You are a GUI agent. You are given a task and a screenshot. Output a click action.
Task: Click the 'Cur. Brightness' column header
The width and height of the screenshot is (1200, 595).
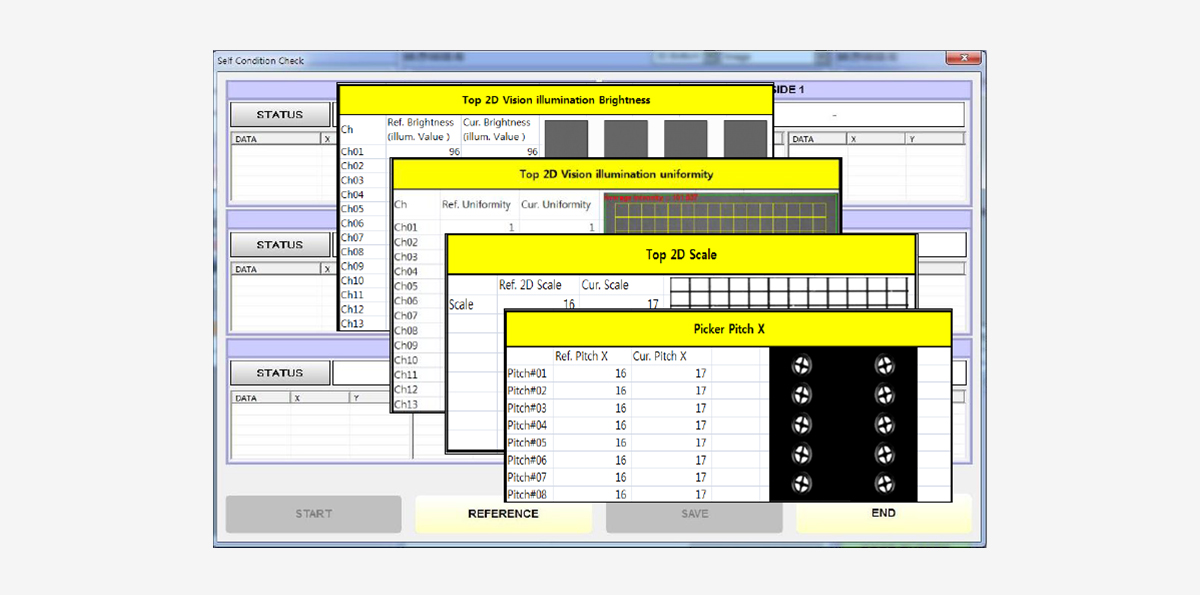pyautogui.click(x=498, y=129)
